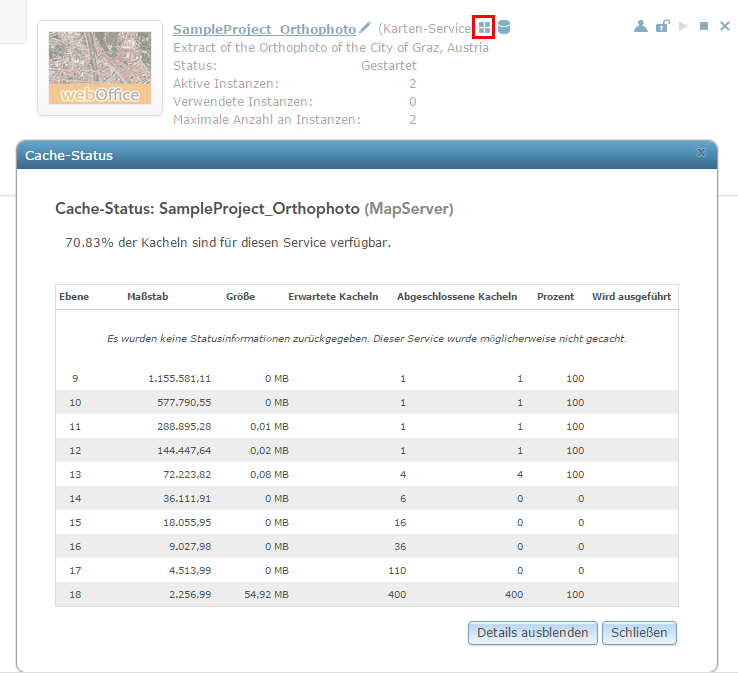The image size is (738, 673).
Task: Select scale value 288.895,28
Action: point(184,426)
